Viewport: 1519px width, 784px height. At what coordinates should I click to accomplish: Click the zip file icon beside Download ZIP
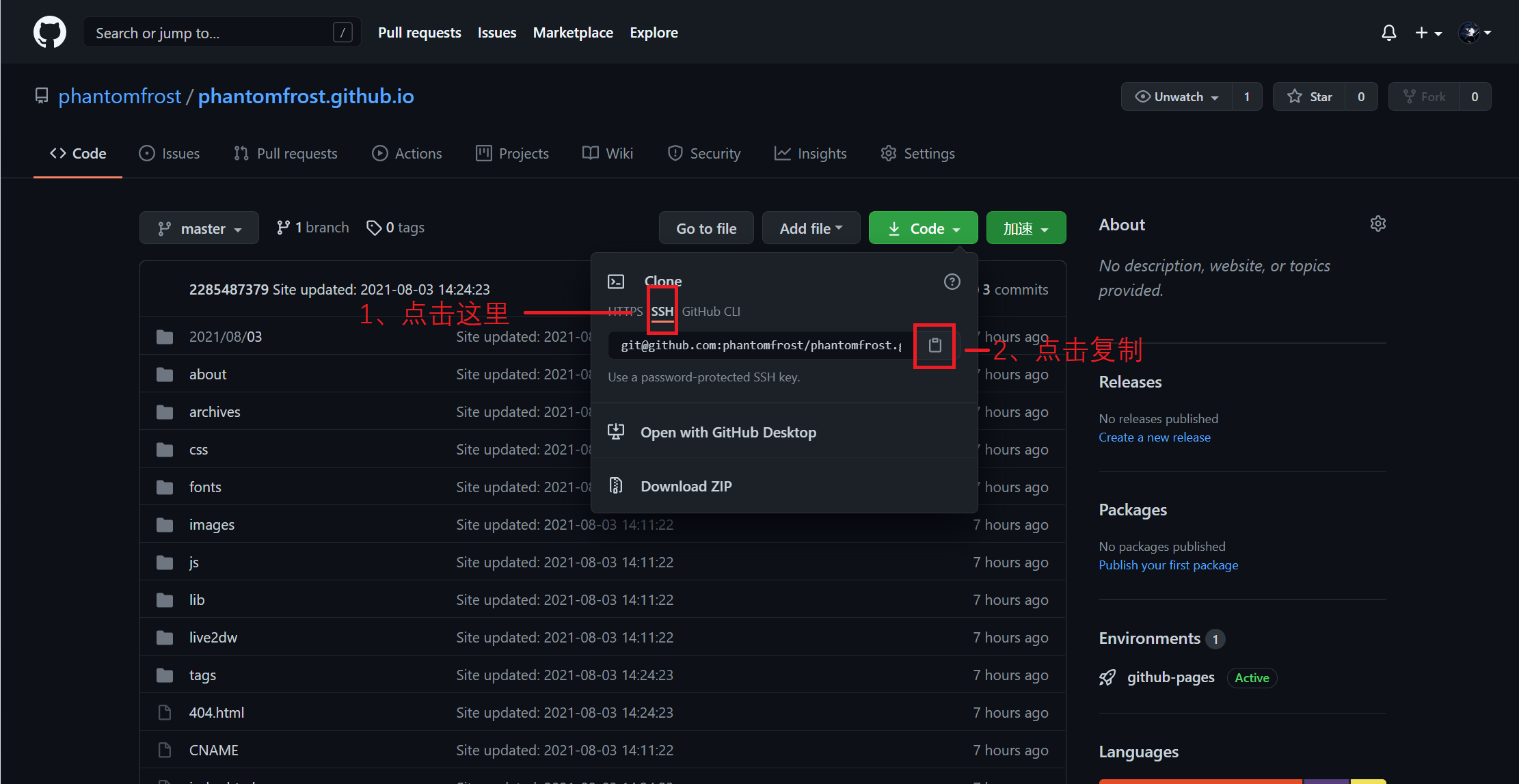tap(616, 485)
